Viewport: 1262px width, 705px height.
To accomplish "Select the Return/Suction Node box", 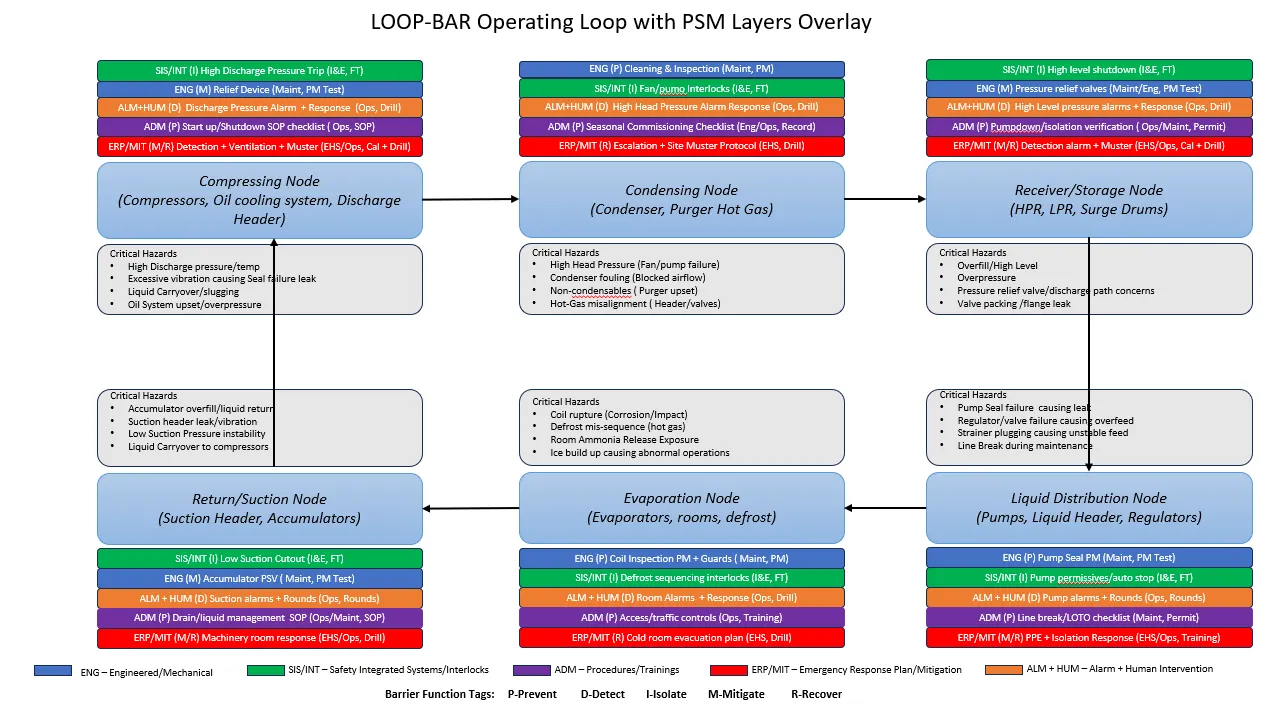I will pos(260,508).
